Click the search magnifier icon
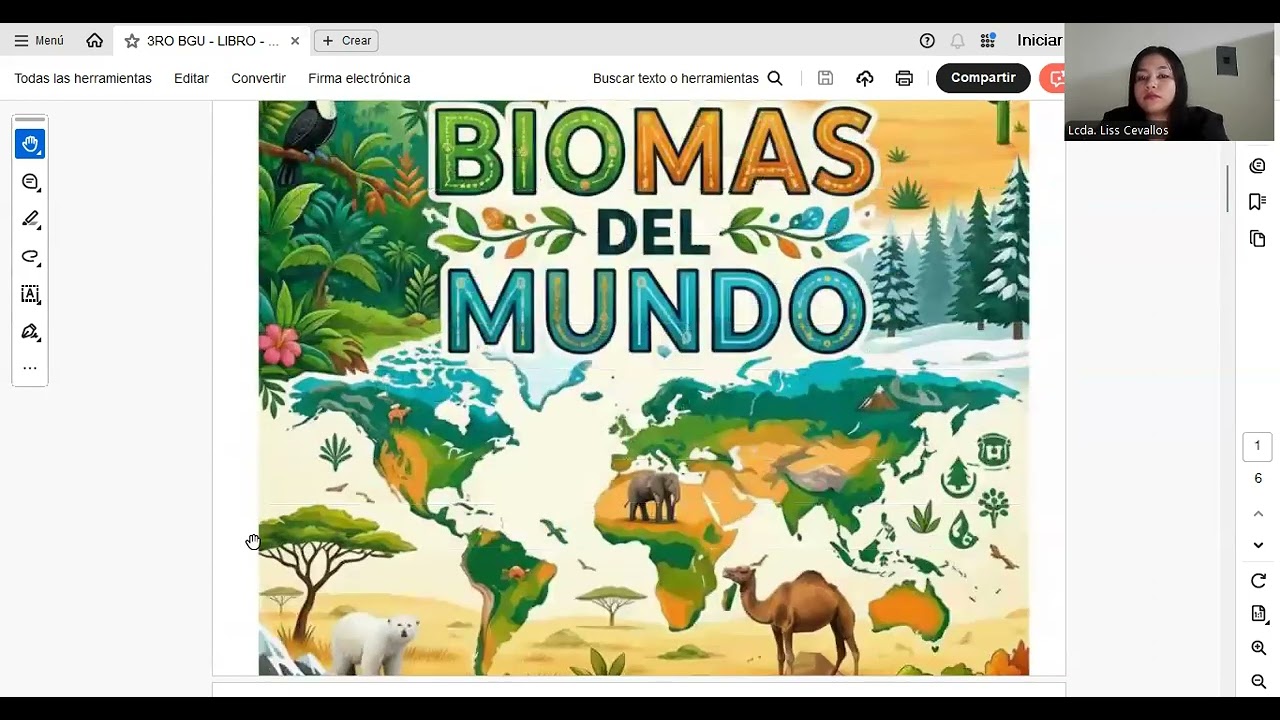 click(x=775, y=78)
